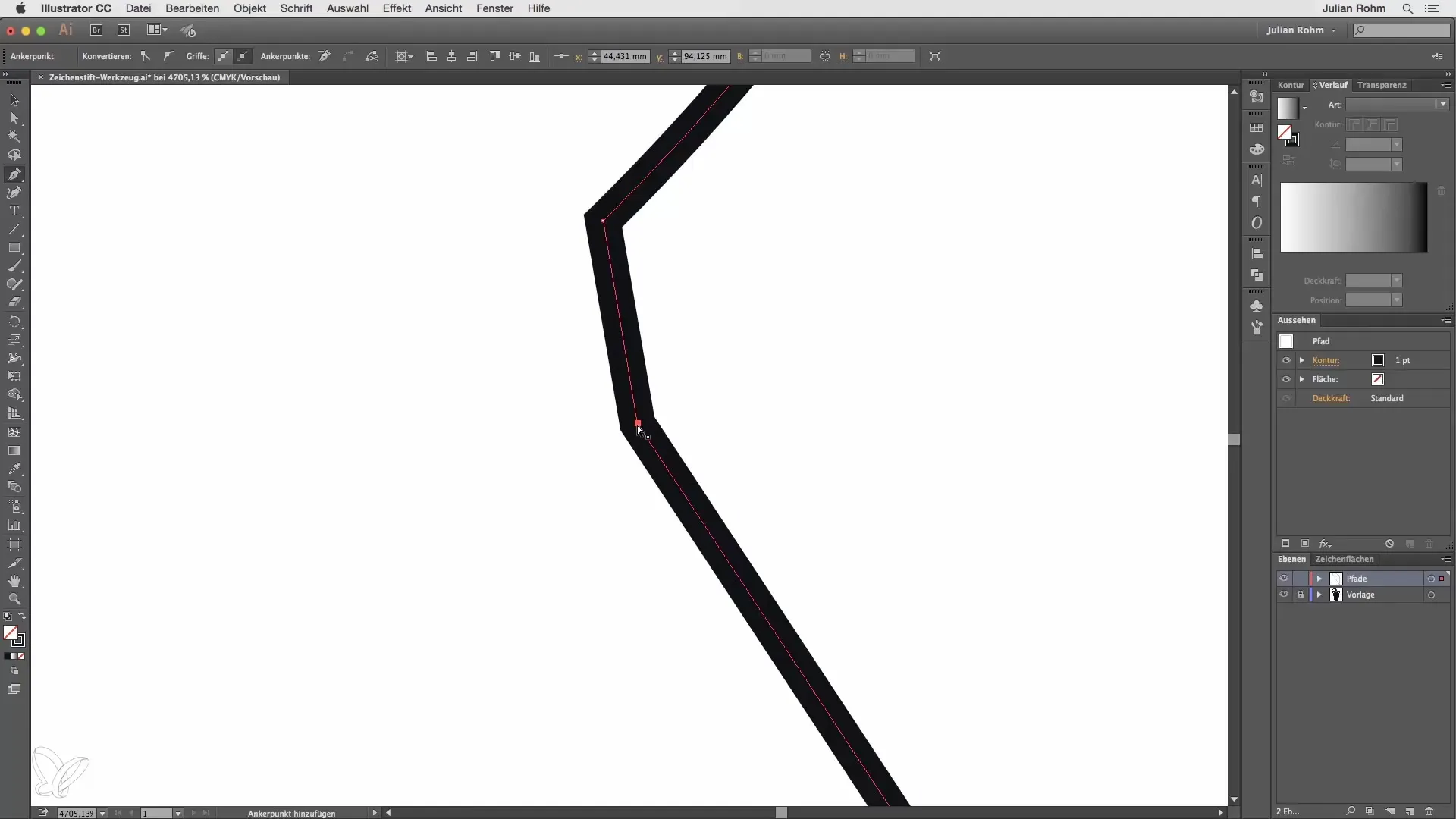Switch to the Zeichenflächen tab
Screen dimensions: 1456x819
[1345, 559]
